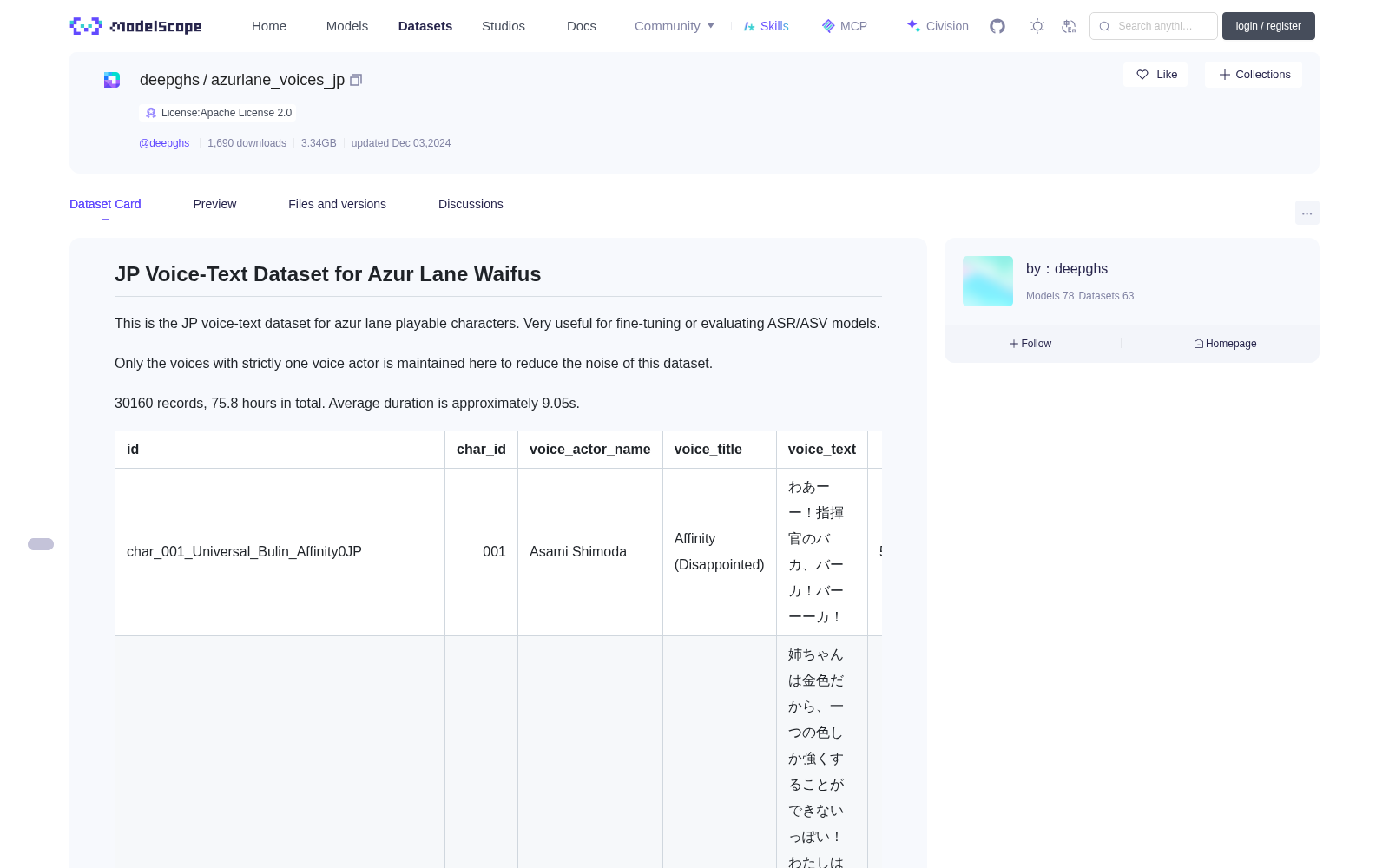Click the deepghs gradient avatar thumbnail
Screen dimensions: 1389x868
988,281
